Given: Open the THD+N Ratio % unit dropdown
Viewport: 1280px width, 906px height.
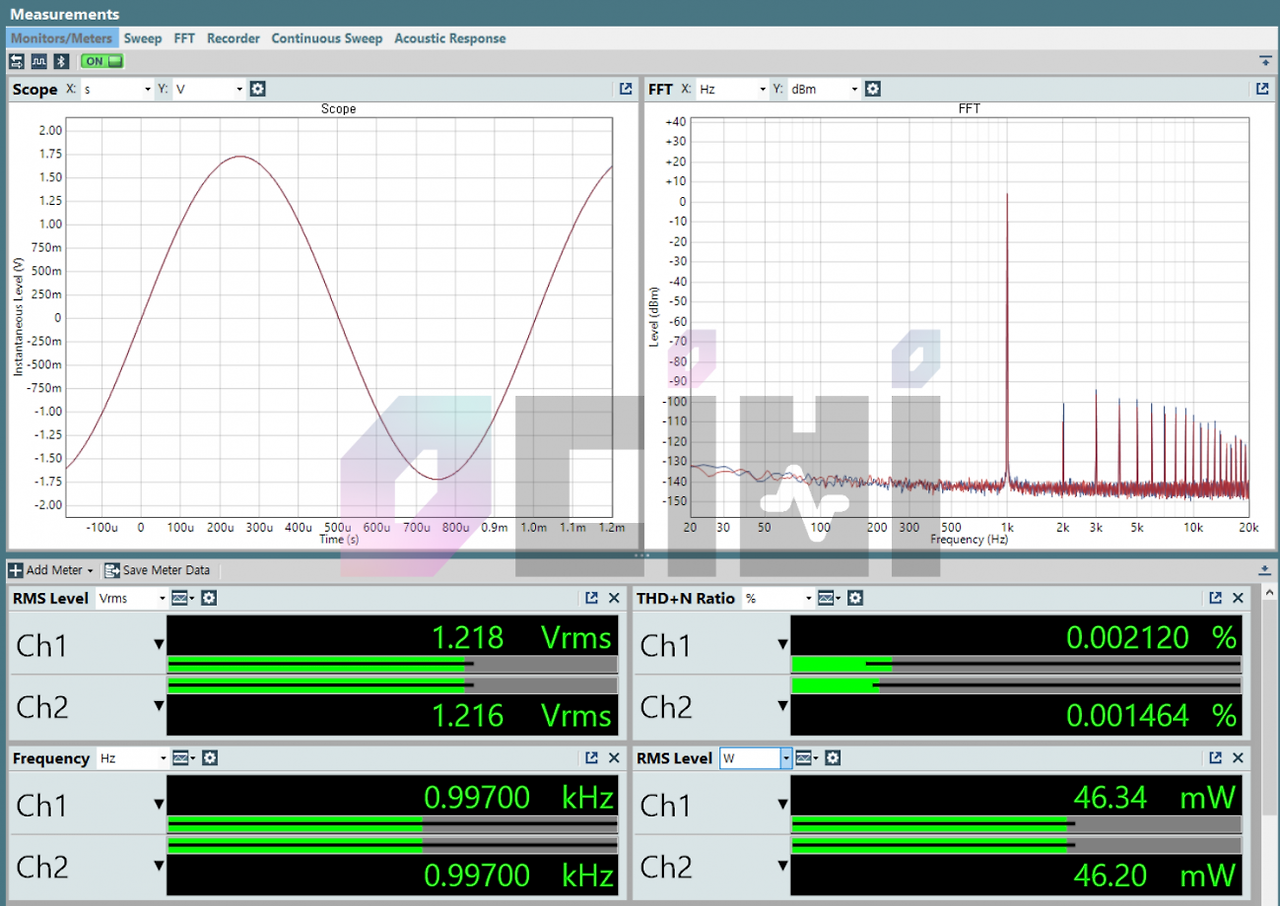Looking at the screenshot, I should [x=776, y=598].
